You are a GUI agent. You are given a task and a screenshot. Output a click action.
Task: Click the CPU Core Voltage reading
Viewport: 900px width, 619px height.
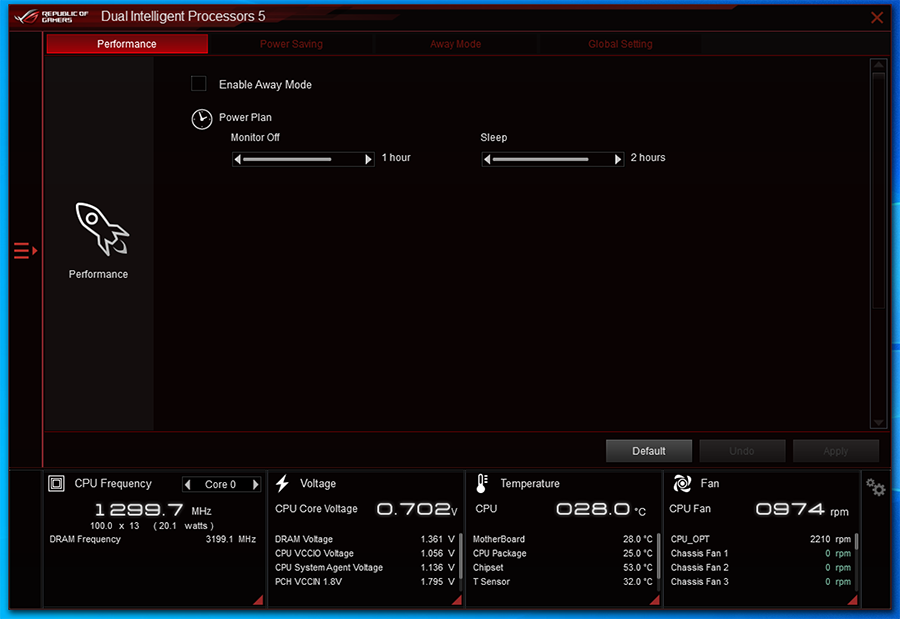coord(417,509)
